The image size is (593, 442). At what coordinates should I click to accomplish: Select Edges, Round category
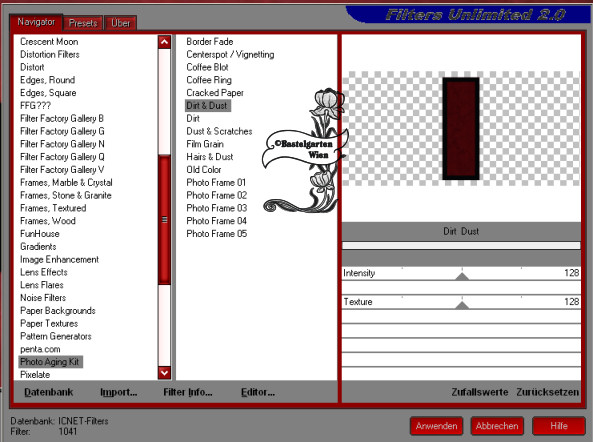[x=47, y=80]
